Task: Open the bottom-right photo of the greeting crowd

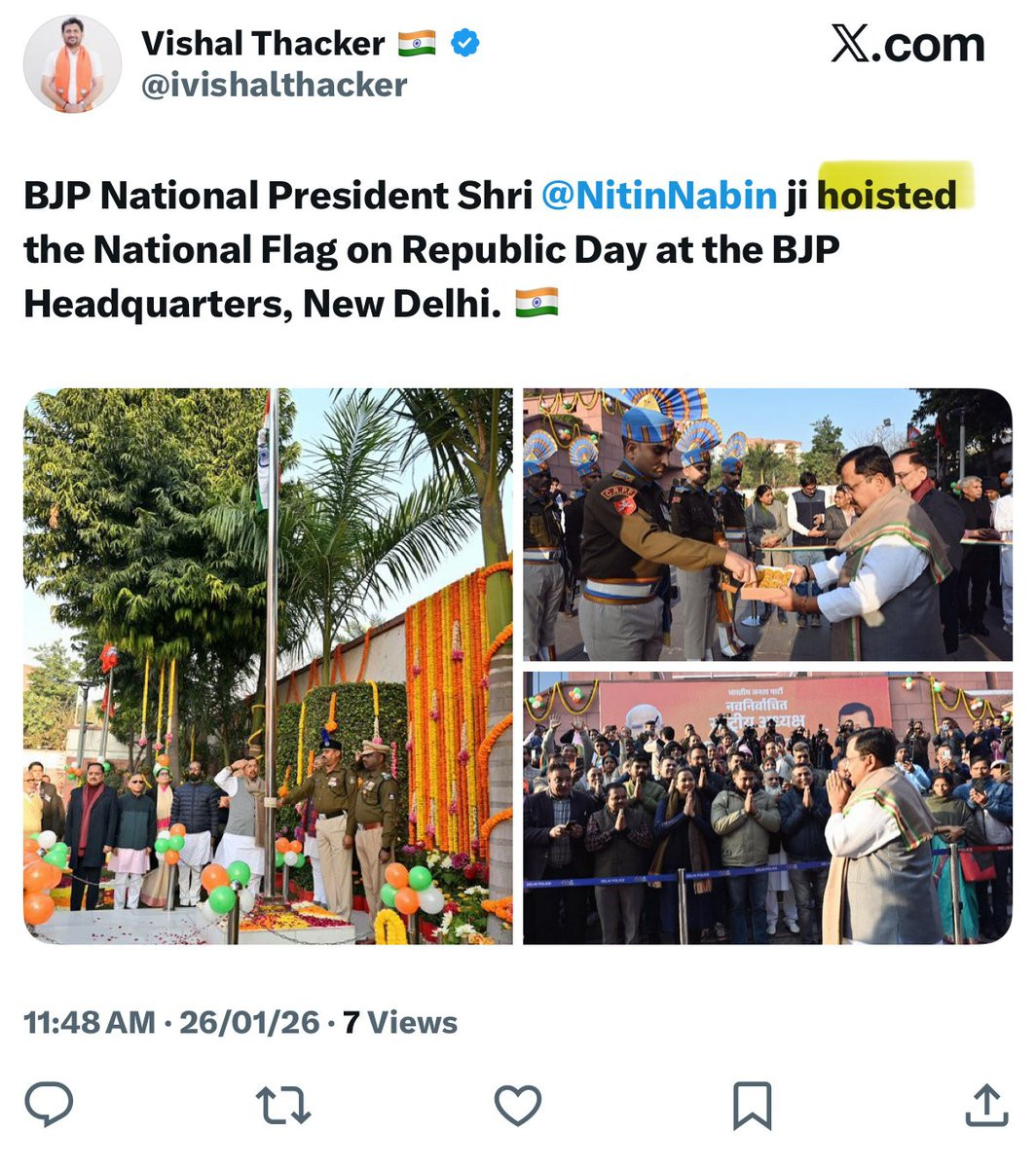Action: pos(767,808)
